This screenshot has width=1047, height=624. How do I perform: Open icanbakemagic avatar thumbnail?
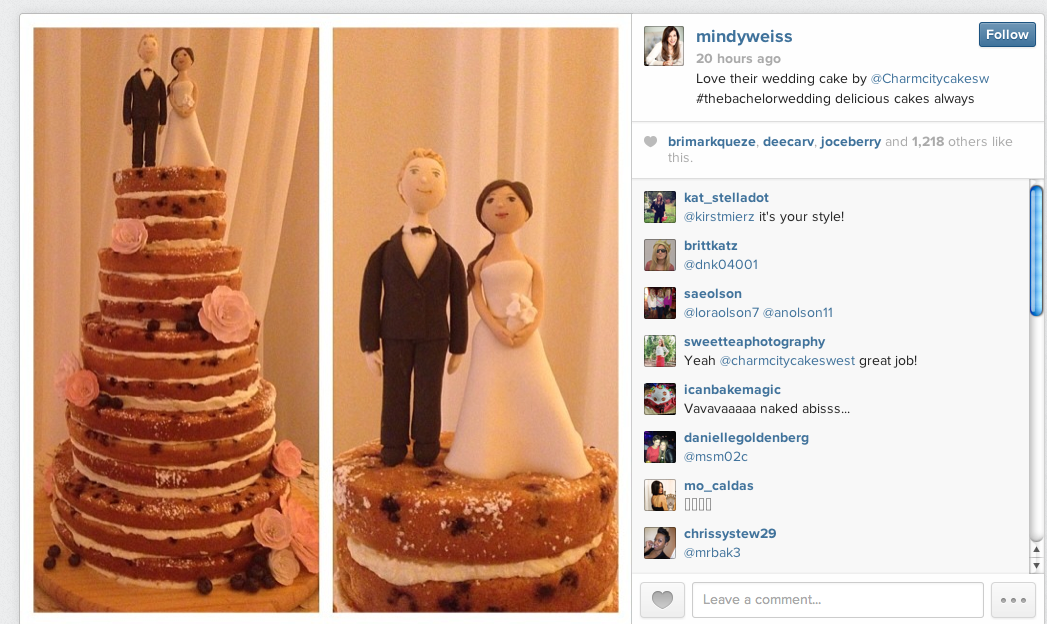[x=660, y=399]
